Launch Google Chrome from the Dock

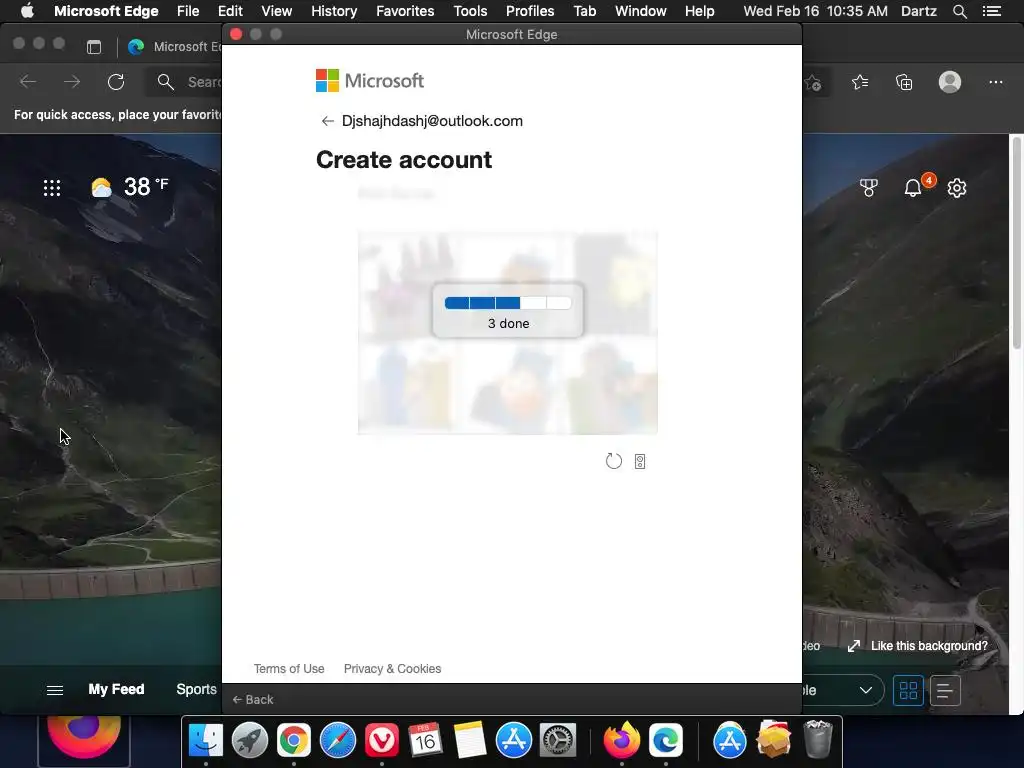294,740
